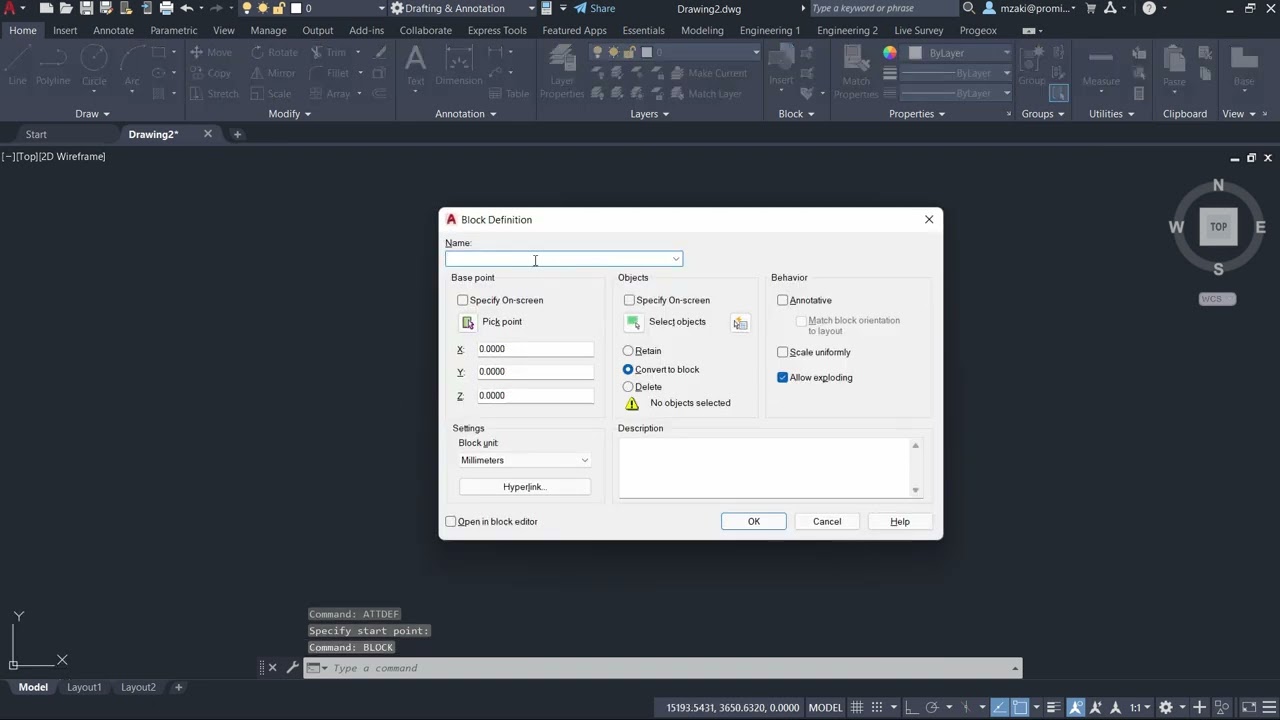Click the Circle tool in Draw panel
This screenshot has width=1280, height=720.
point(94,67)
